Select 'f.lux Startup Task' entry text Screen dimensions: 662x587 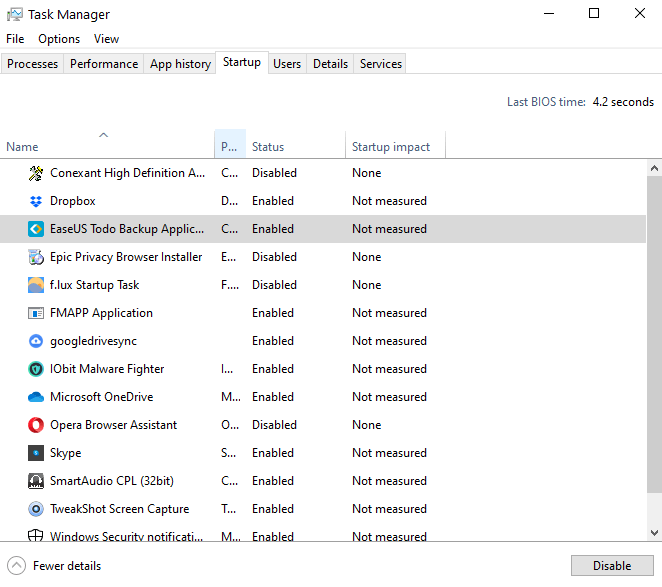95,285
